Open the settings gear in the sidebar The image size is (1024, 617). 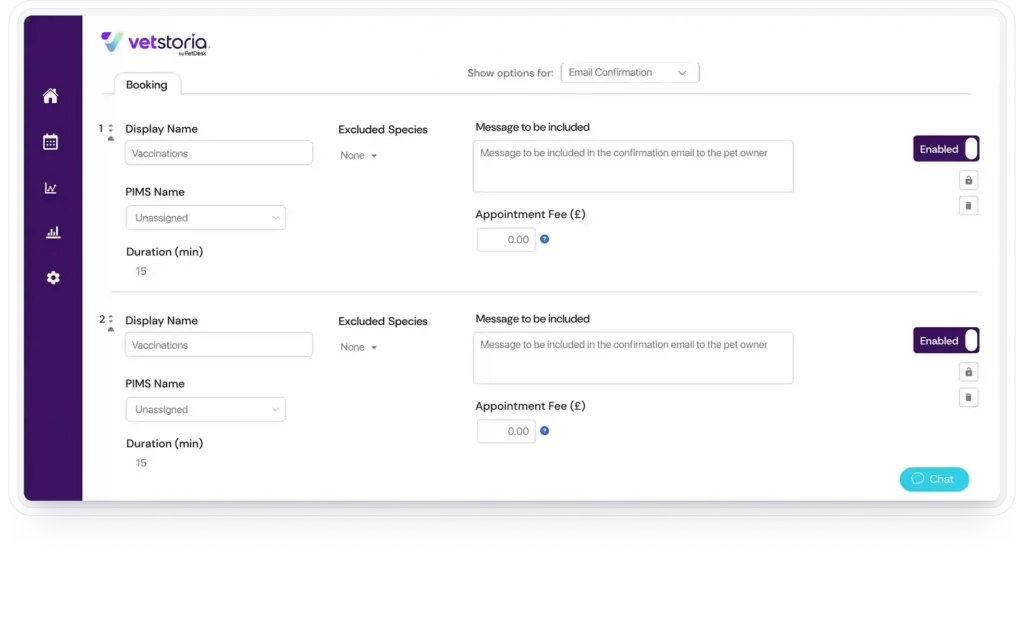click(x=53, y=277)
